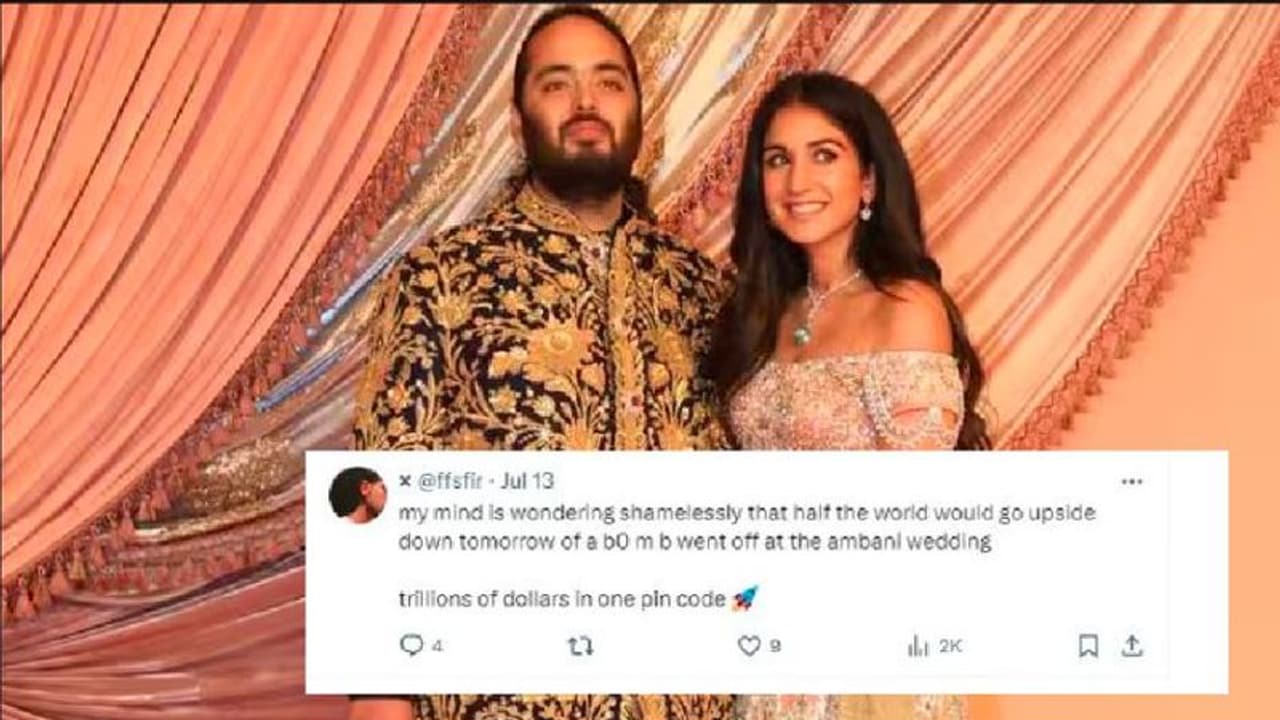Click the retweet arrows icon
This screenshot has height=720, width=1280.
click(x=580, y=646)
